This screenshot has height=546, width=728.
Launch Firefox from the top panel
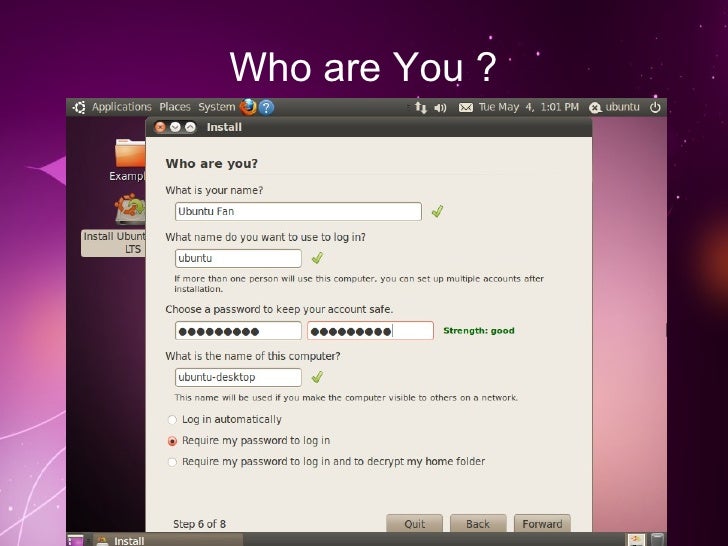click(x=248, y=107)
